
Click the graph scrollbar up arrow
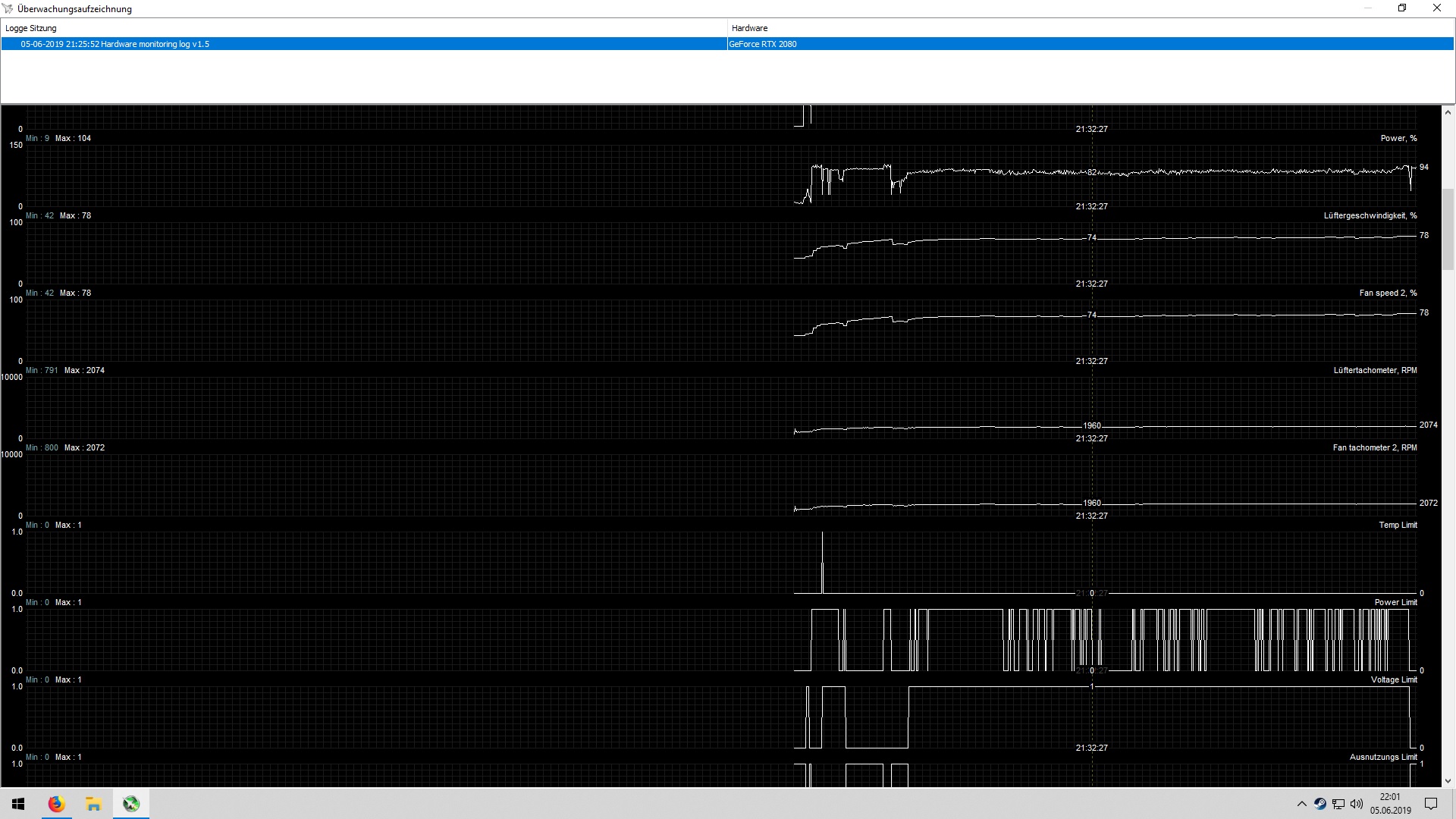point(1448,112)
